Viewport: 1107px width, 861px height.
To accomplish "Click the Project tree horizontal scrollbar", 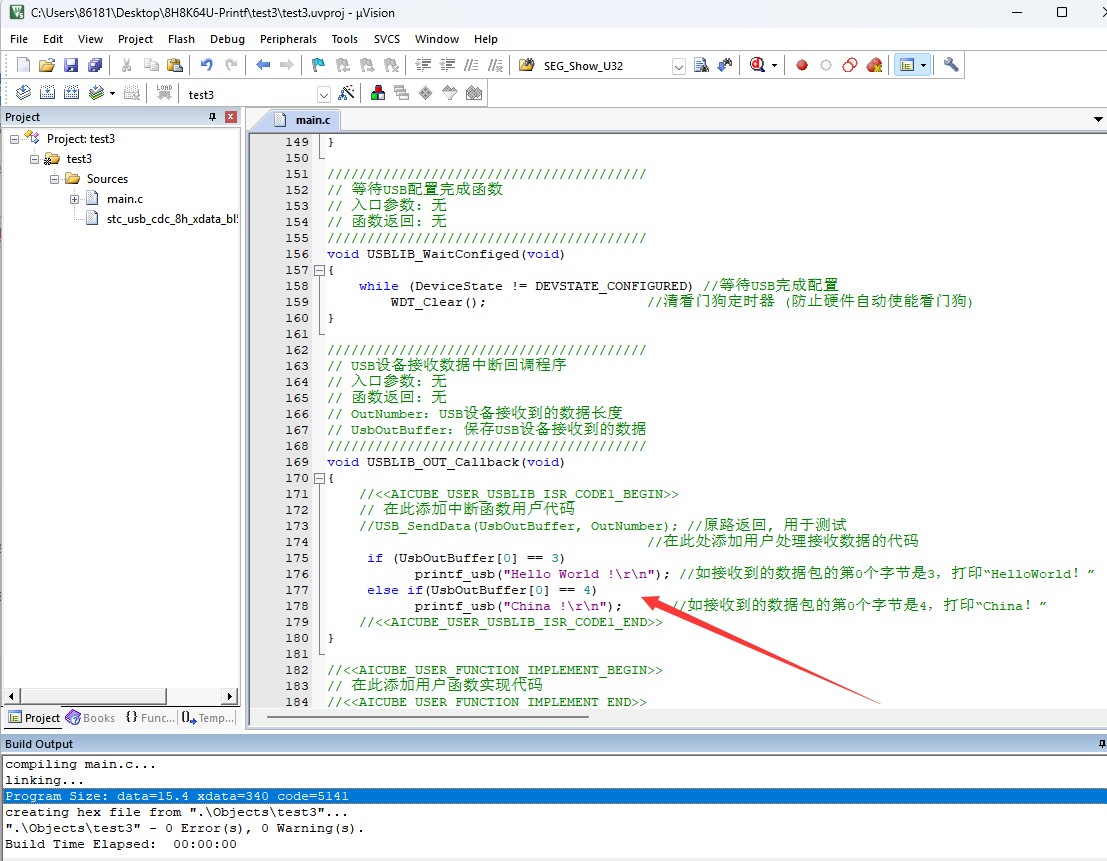I will coord(121,696).
